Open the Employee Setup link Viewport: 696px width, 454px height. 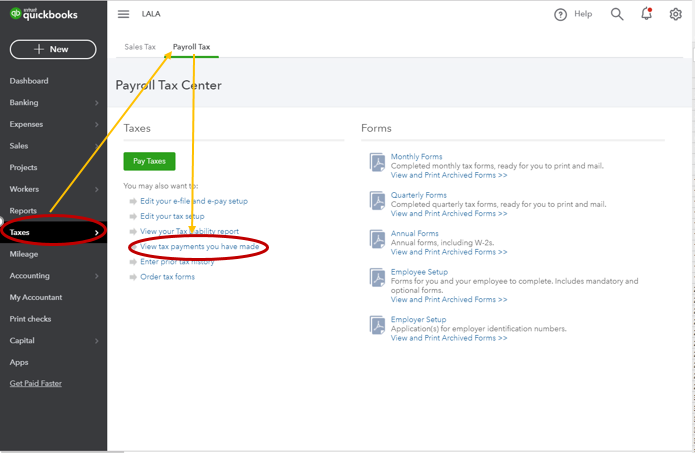pos(419,272)
